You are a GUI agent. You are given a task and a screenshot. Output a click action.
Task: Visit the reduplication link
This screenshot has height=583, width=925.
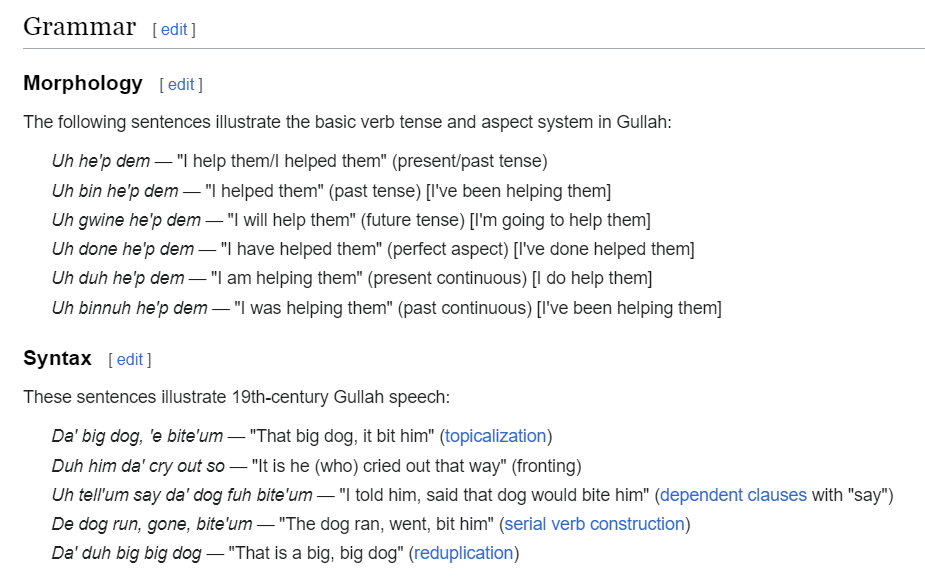pyautogui.click(x=463, y=552)
